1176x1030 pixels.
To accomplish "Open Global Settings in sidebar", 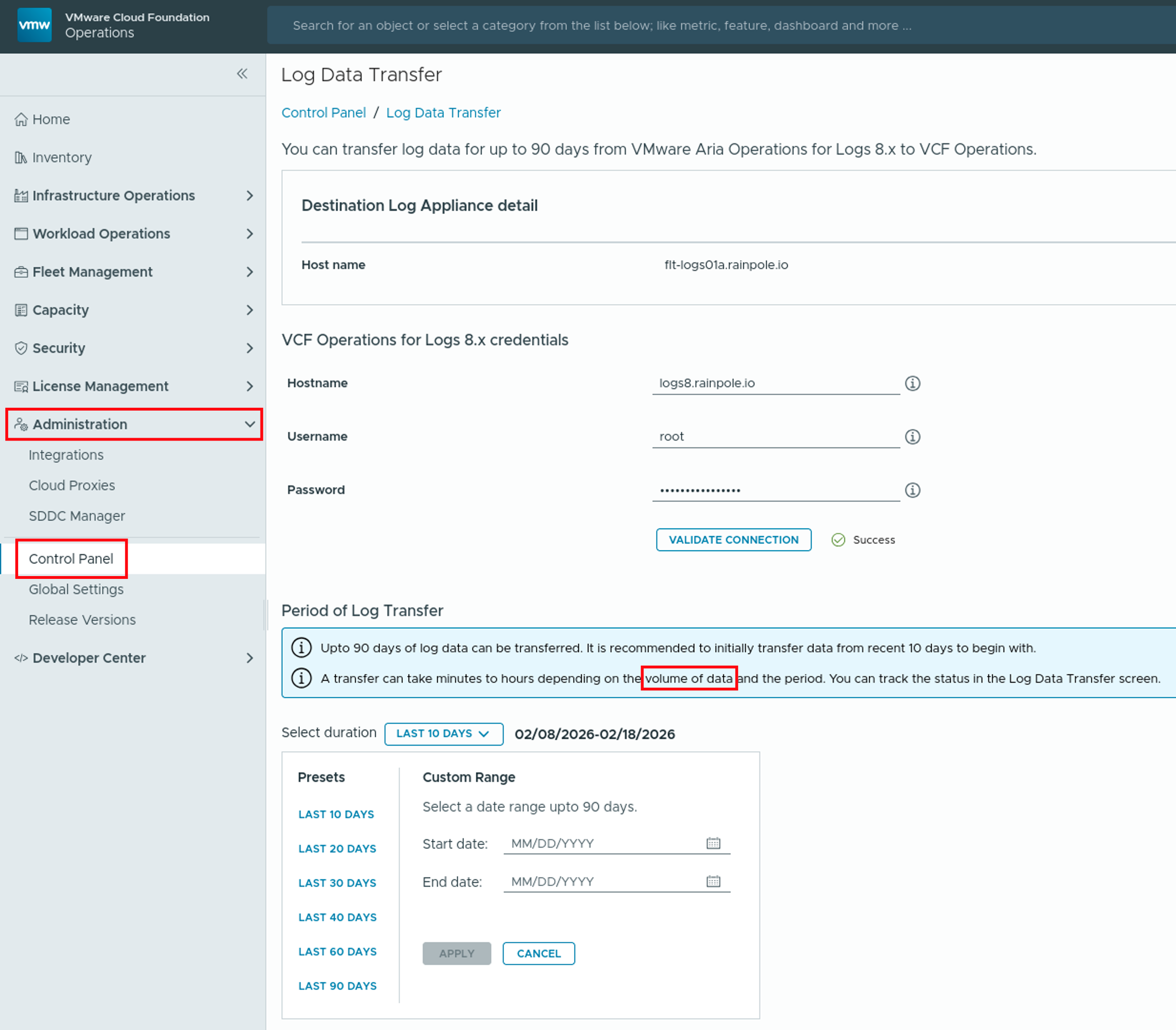I will (76, 589).
